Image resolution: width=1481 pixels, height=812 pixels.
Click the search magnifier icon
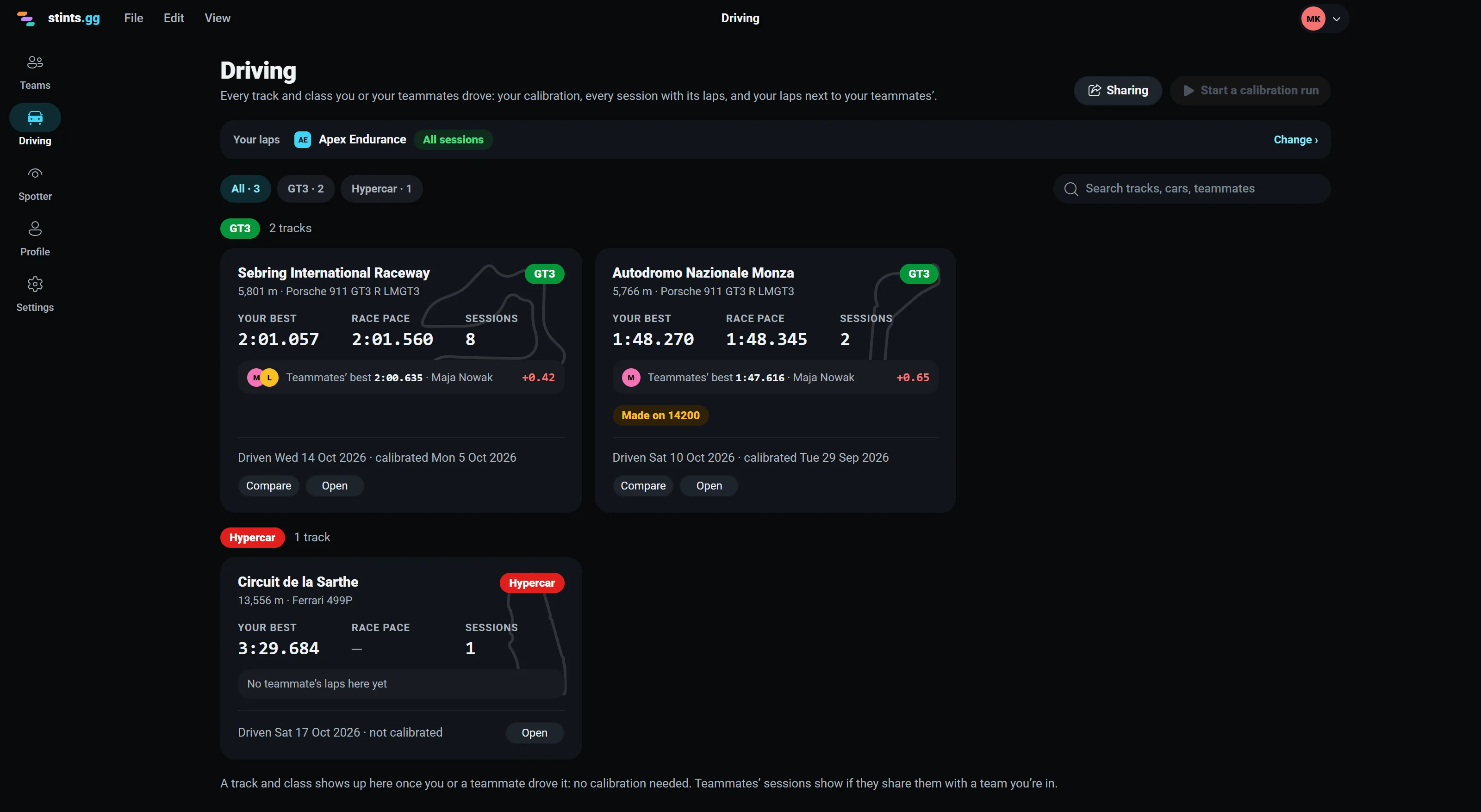(1070, 188)
